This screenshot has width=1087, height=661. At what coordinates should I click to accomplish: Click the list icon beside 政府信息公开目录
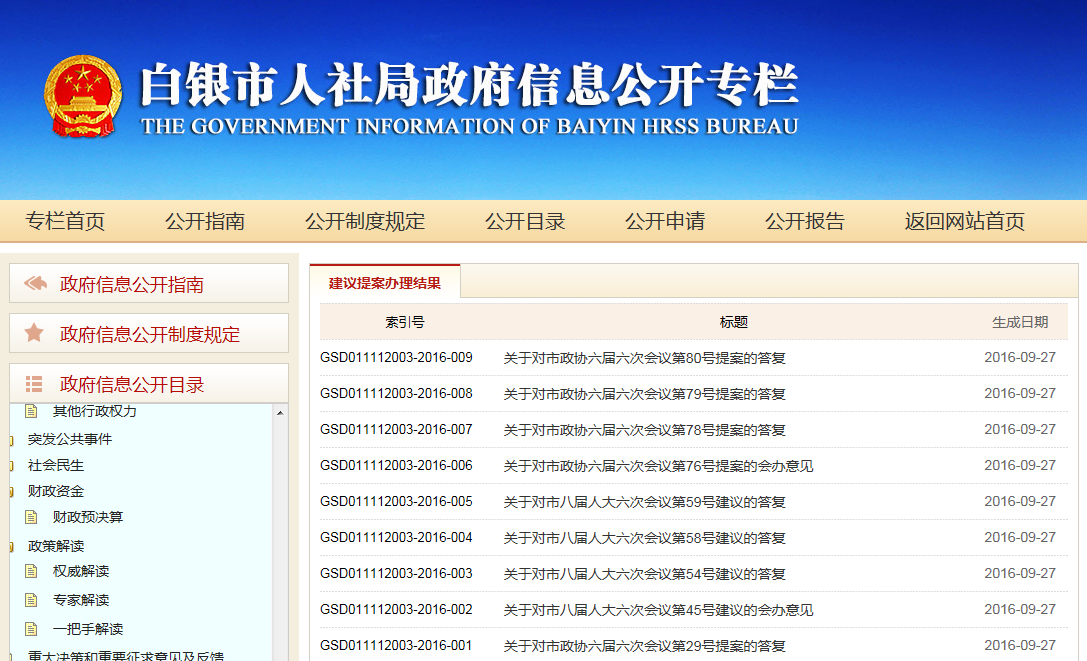click(35, 384)
